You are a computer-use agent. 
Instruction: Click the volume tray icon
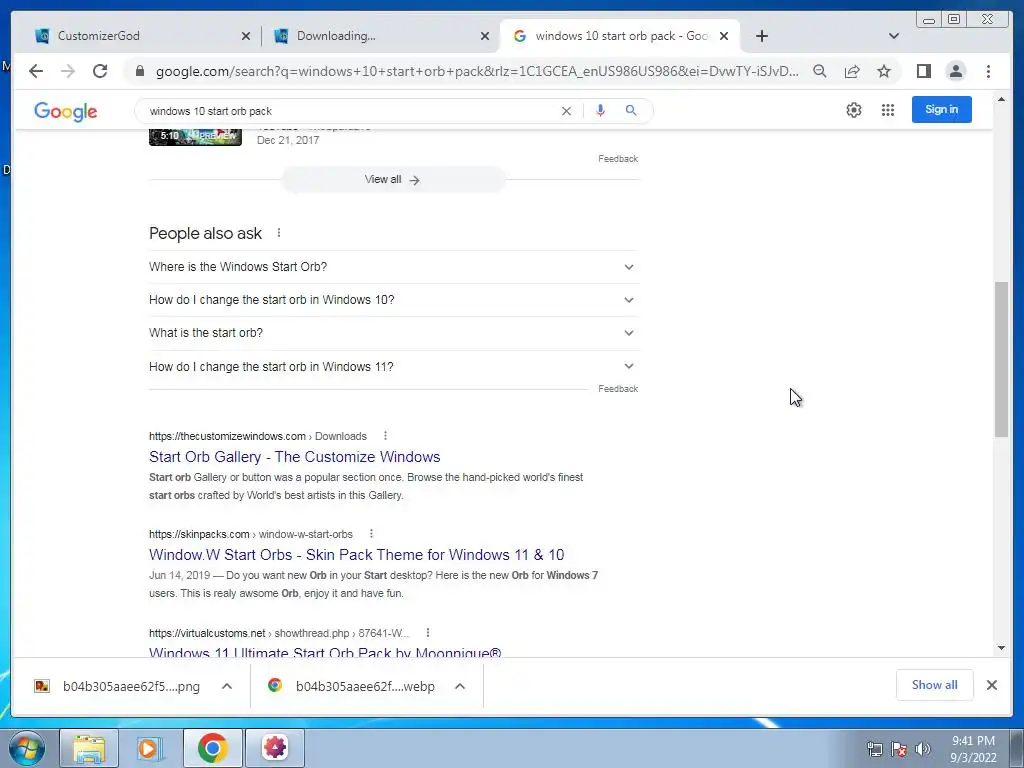pyautogui.click(x=922, y=749)
